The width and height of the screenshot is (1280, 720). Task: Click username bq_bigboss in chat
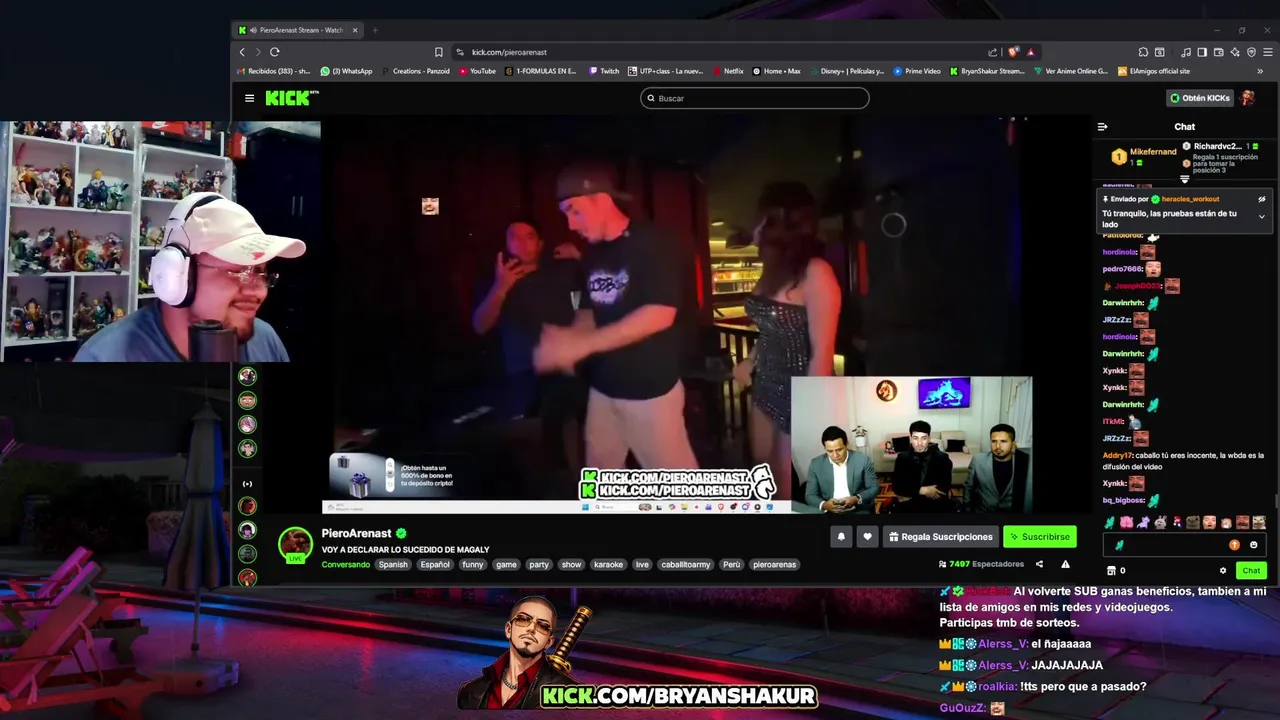1123,500
